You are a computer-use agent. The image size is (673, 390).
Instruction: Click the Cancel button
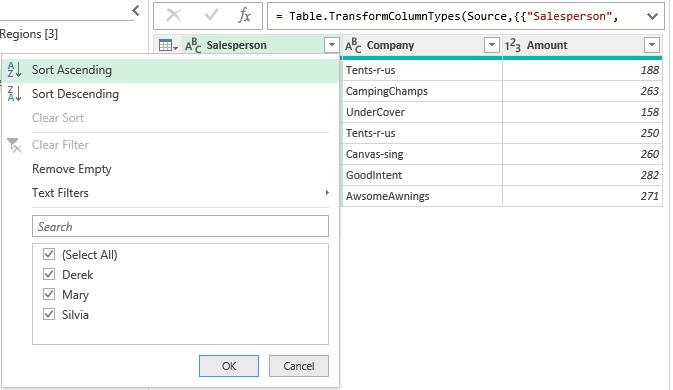[299, 366]
